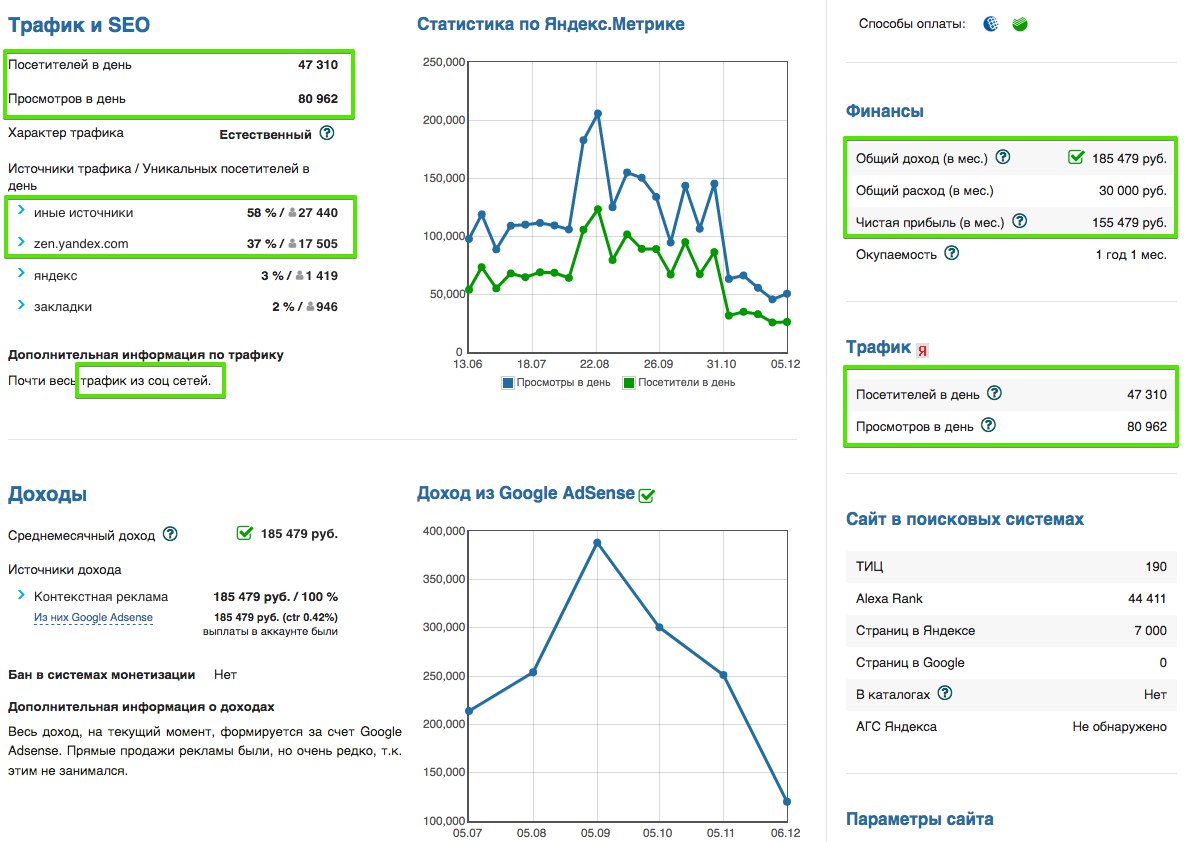Click the WebMoney payment icon
The image size is (1187, 842).
click(x=990, y=24)
